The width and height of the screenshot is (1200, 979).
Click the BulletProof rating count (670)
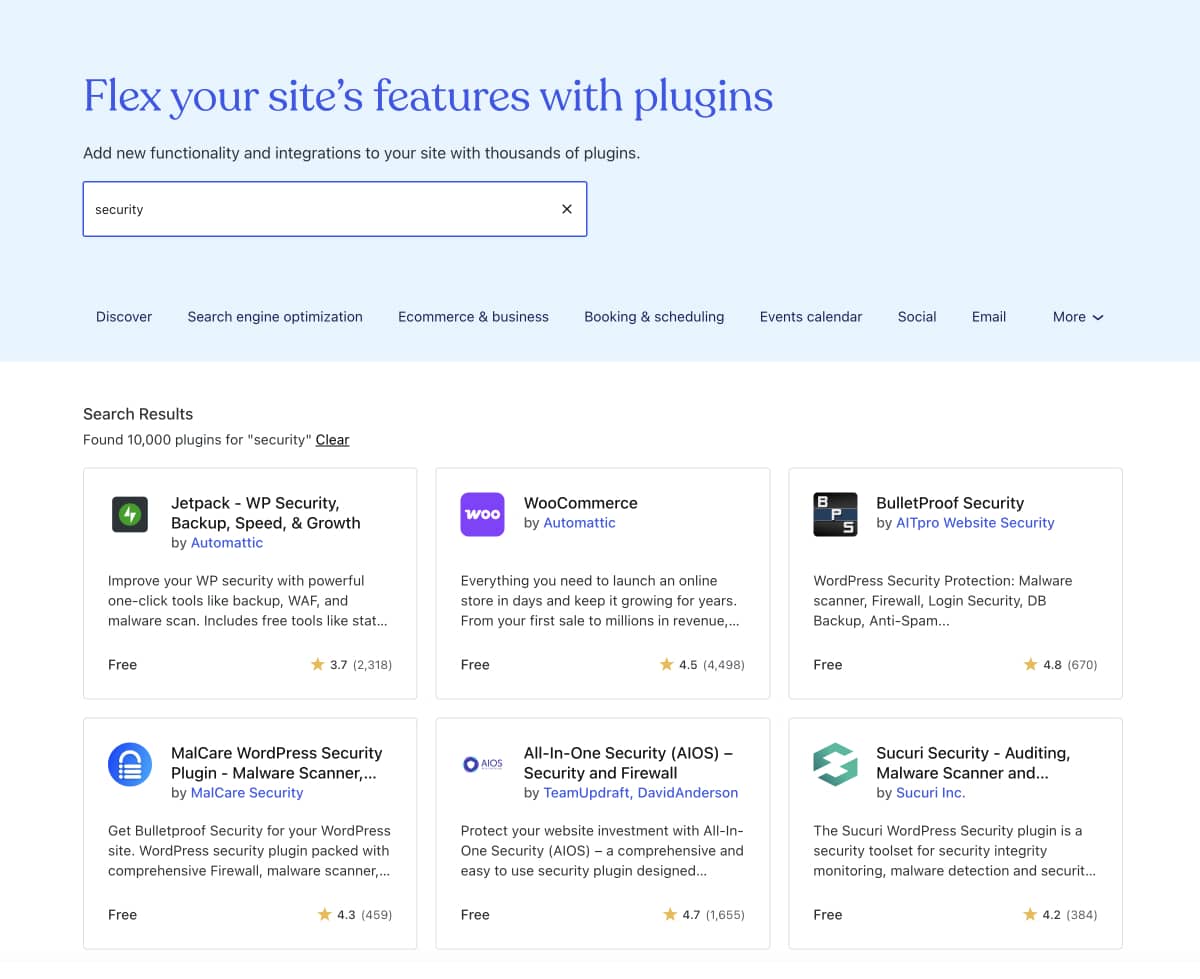[1082, 665]
